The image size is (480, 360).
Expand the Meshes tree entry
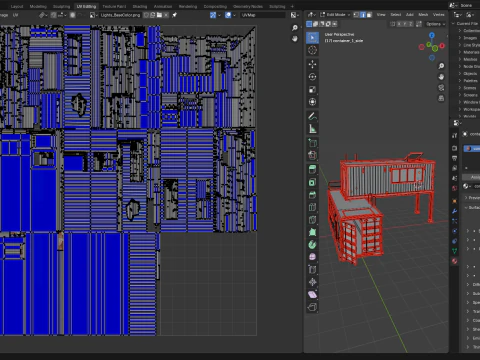pyautogui.click(x=460, y=59)
